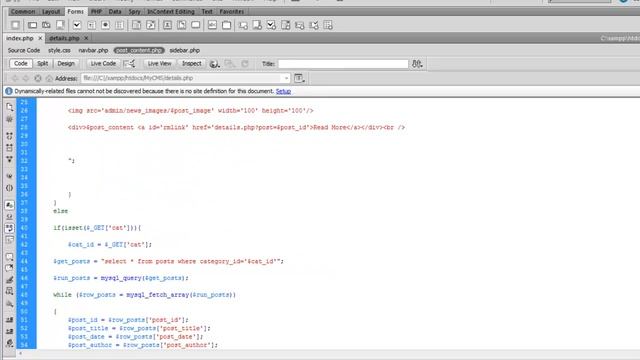Outdent Code from coding toolbar

[9, 331]
